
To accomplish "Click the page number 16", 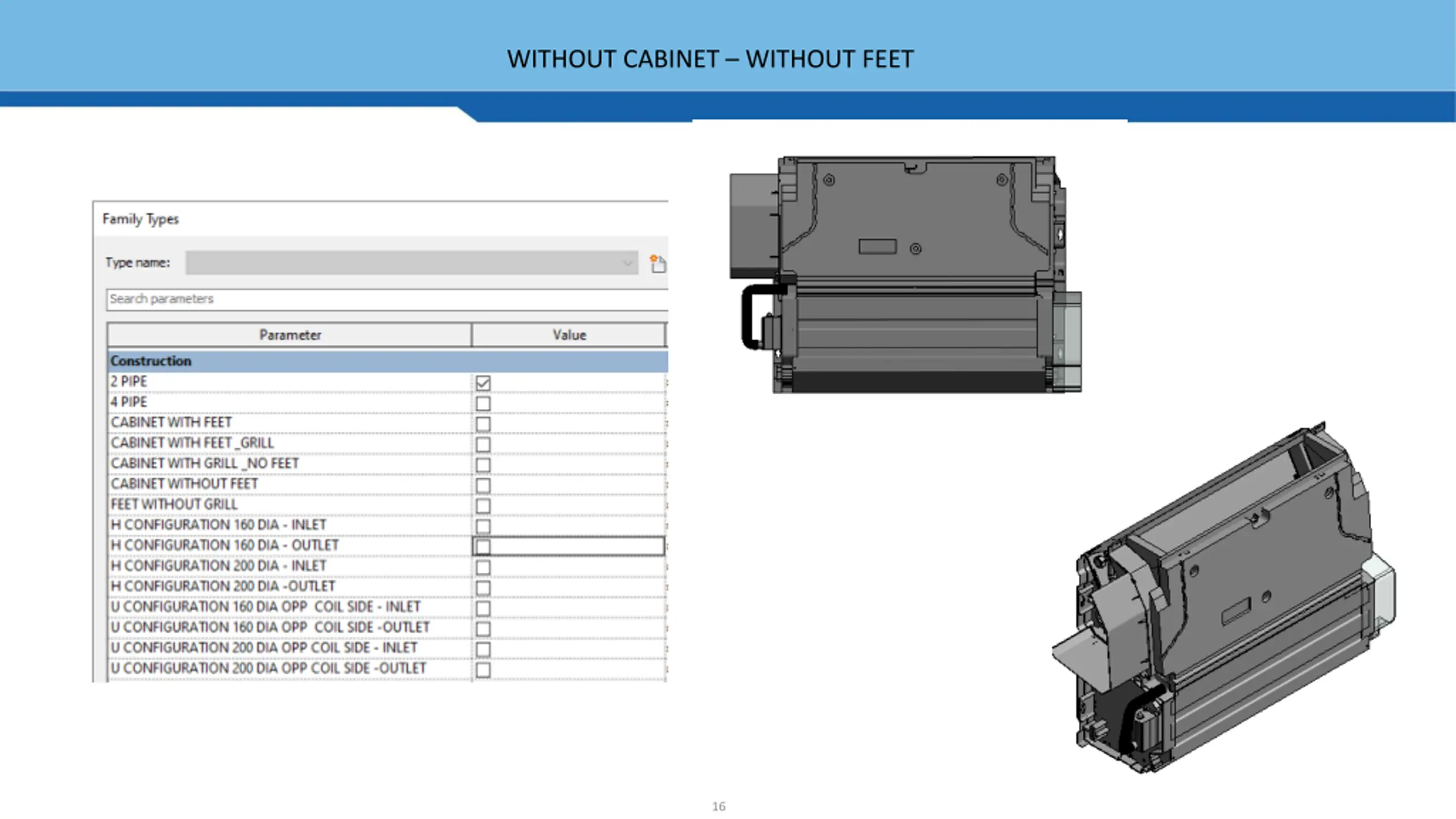I will point(718,806).
